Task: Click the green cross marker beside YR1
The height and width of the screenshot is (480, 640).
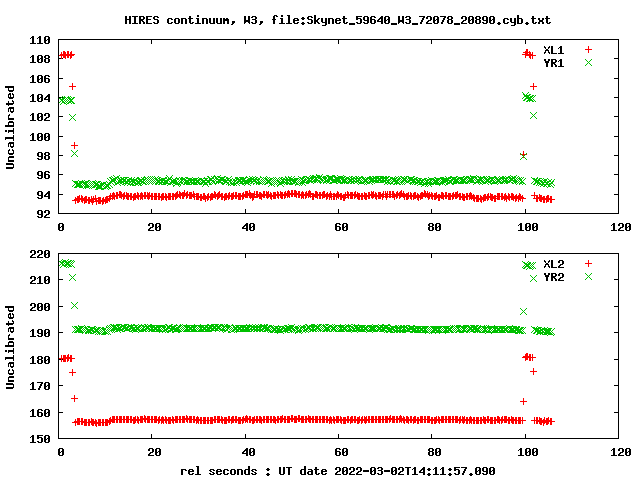Action: (x=588, y=63)
